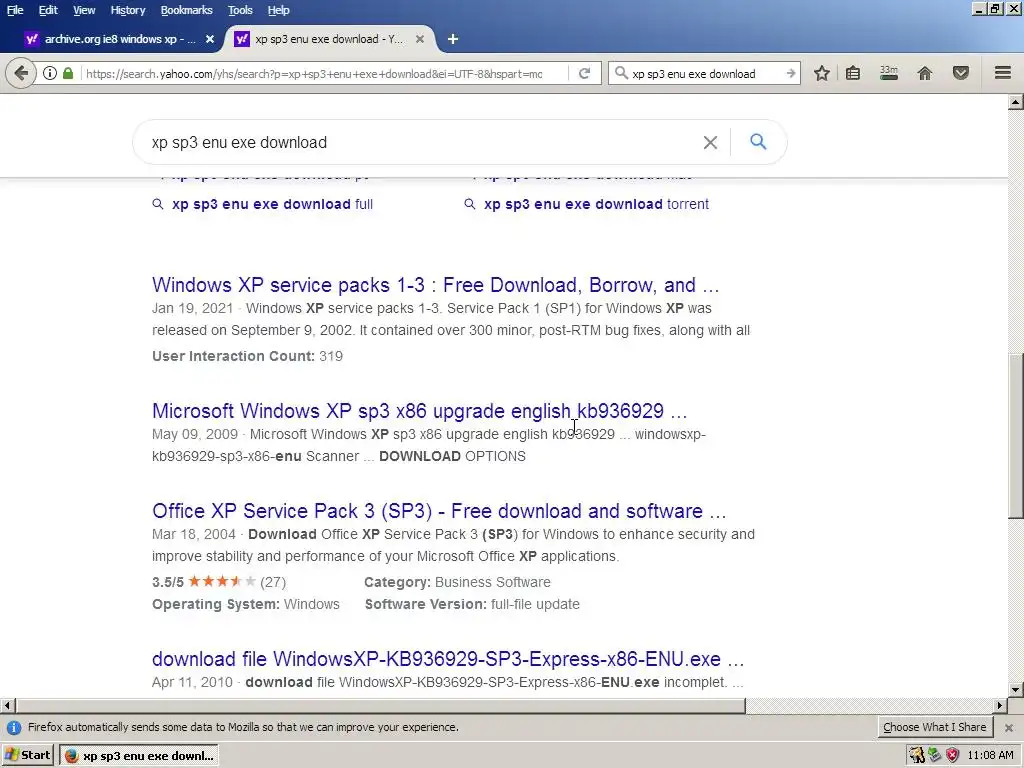The height and width of the screenshot is (768, 1024).
Task: Clear Yahoo search field with X
Action: pyautogui.click(x=711, y=142)
